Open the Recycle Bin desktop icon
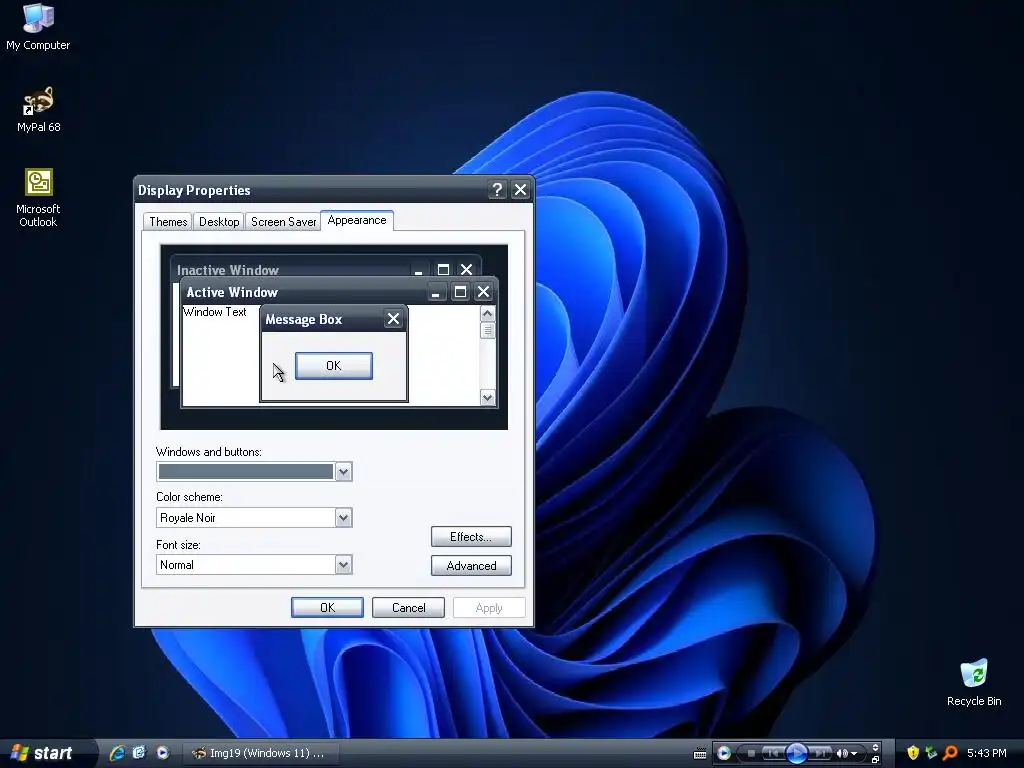 (x=974, y=682)
